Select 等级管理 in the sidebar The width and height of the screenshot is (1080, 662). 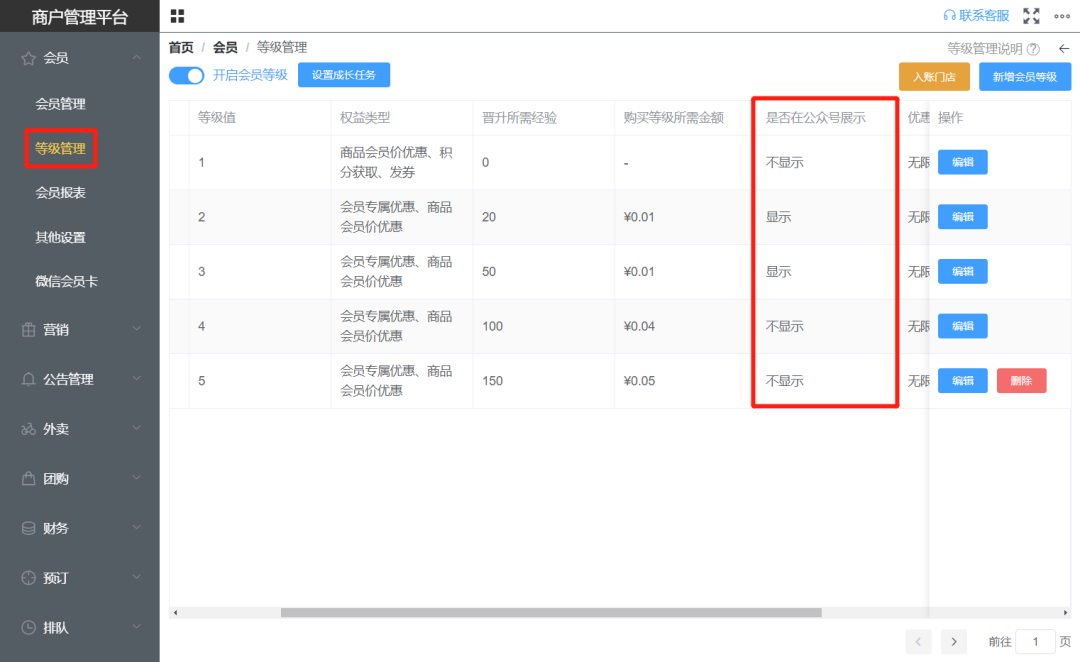coord(61,148)
